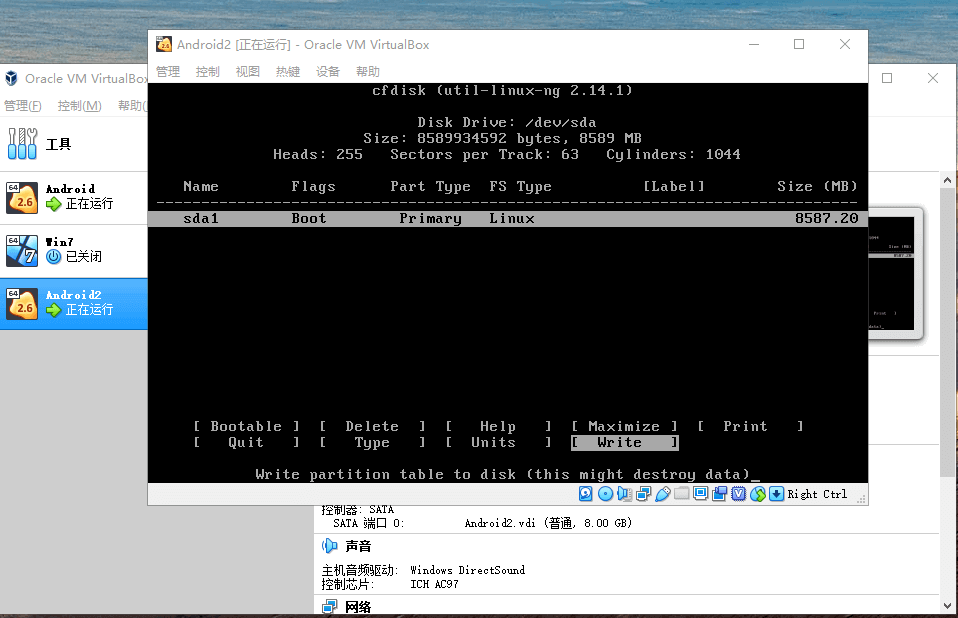Open the 工具 tools item in sidebar

pos(58,144)
